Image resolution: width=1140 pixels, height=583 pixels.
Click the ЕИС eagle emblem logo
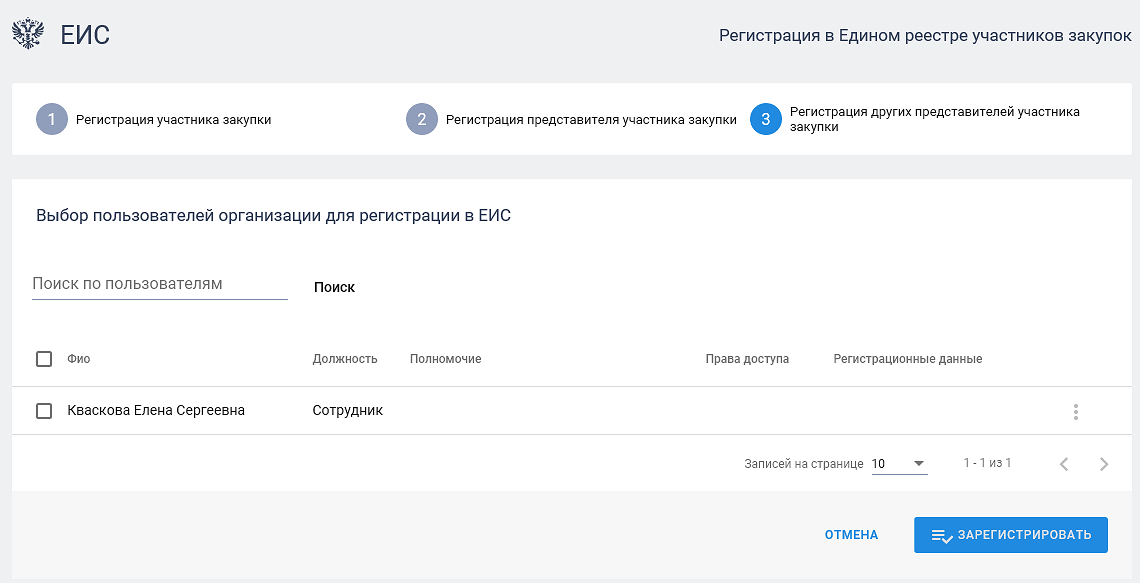[x=28, y=34]
